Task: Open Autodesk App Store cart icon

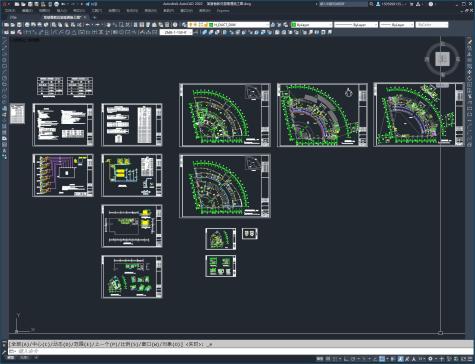Action: [412, 4]
